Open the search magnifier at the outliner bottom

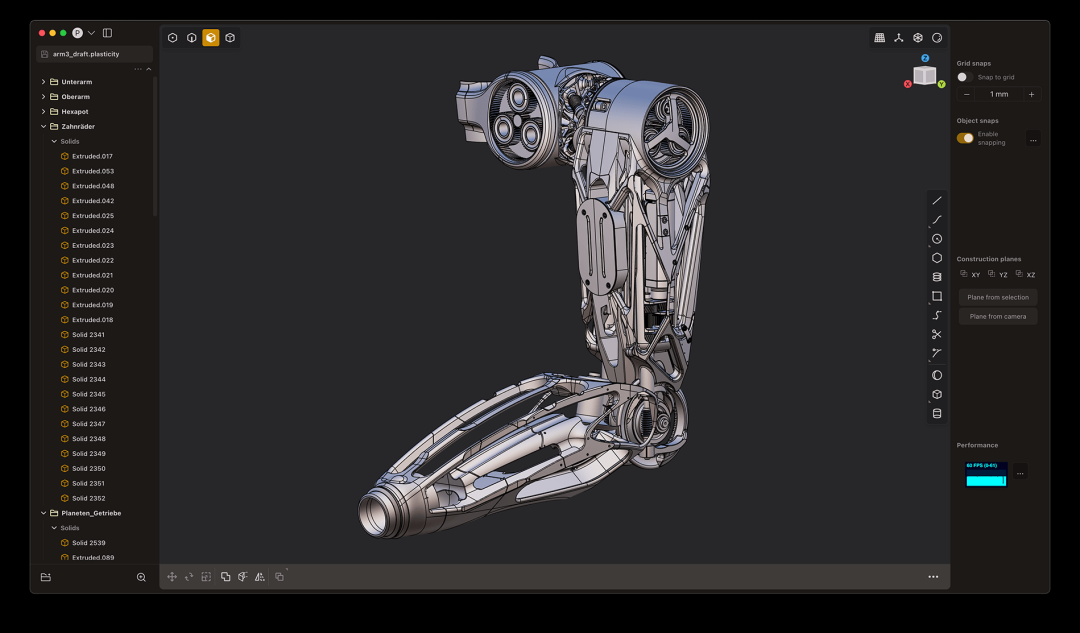click(141, 577)
